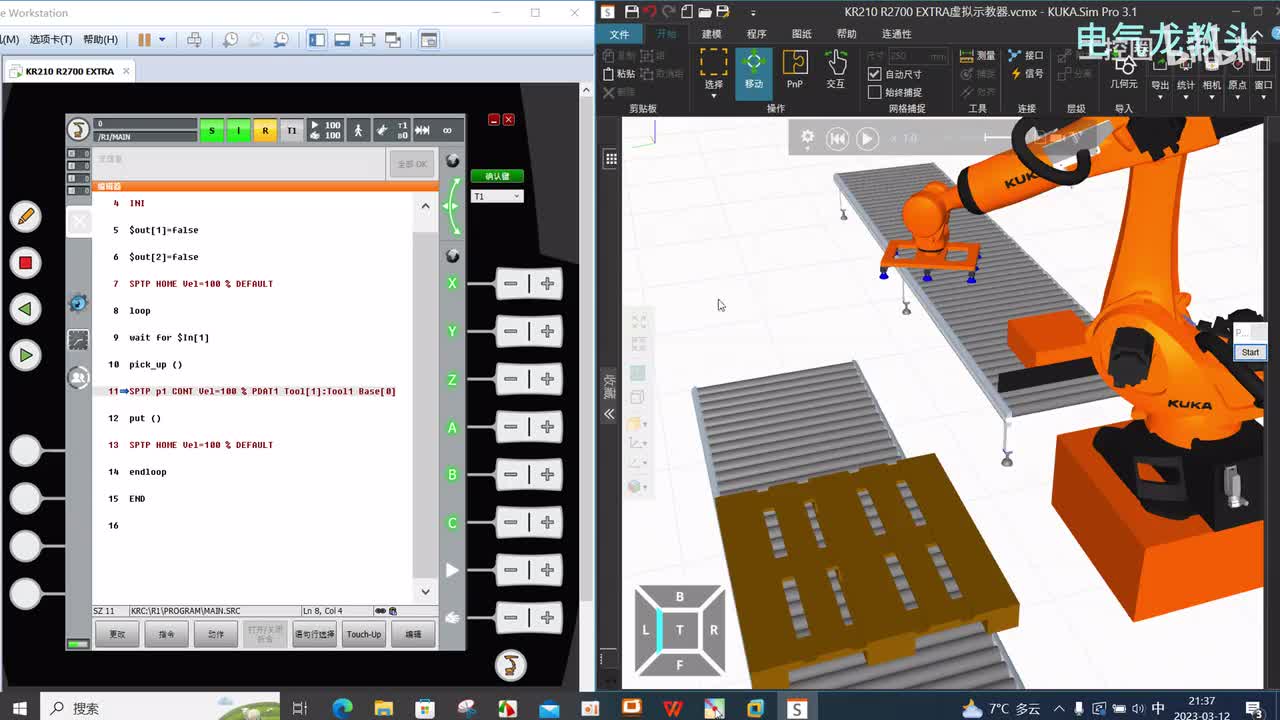
Task: Click the Motion (动作) softkey
Action: [x=216, y=634]
